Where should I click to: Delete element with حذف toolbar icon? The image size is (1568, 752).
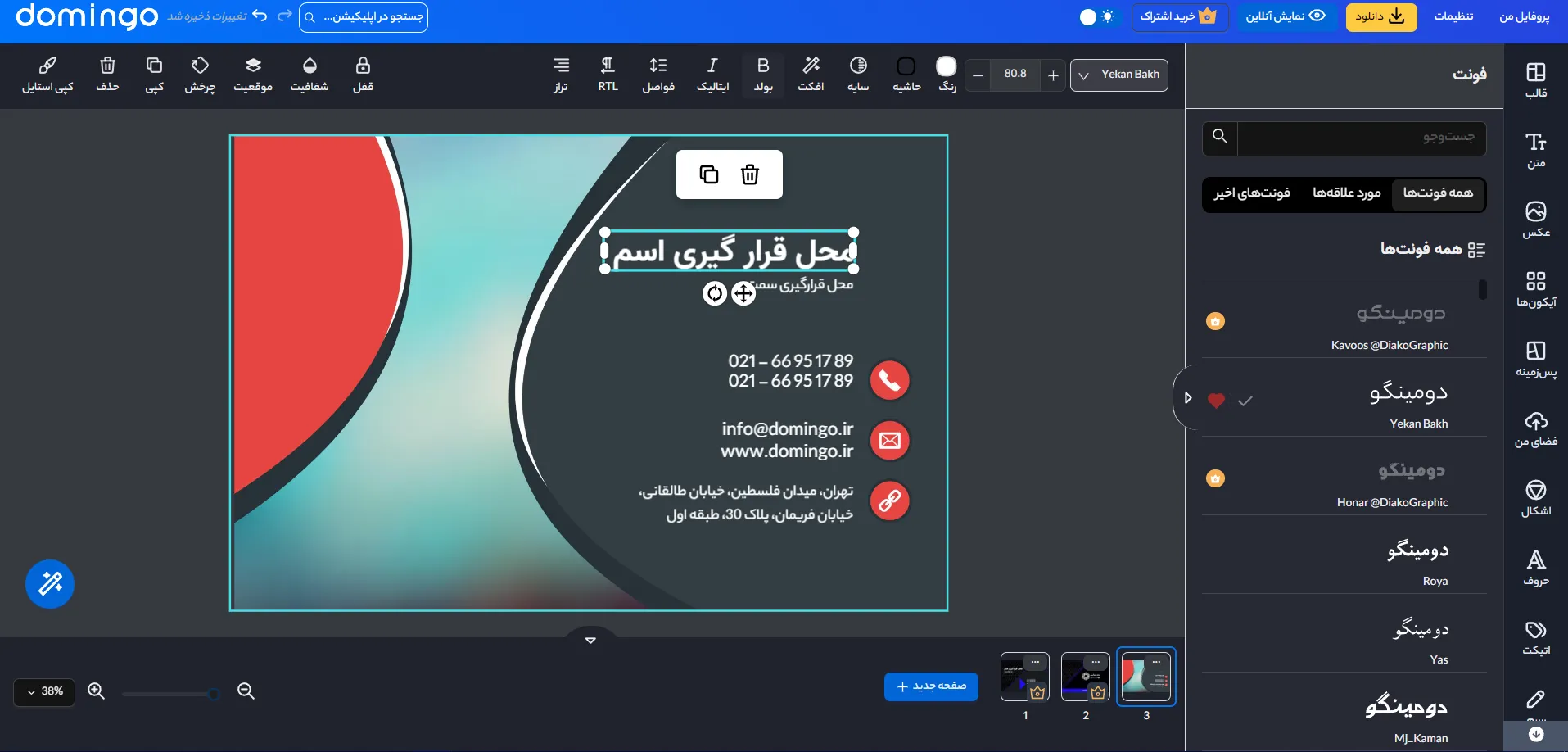(x=107, y=75)
